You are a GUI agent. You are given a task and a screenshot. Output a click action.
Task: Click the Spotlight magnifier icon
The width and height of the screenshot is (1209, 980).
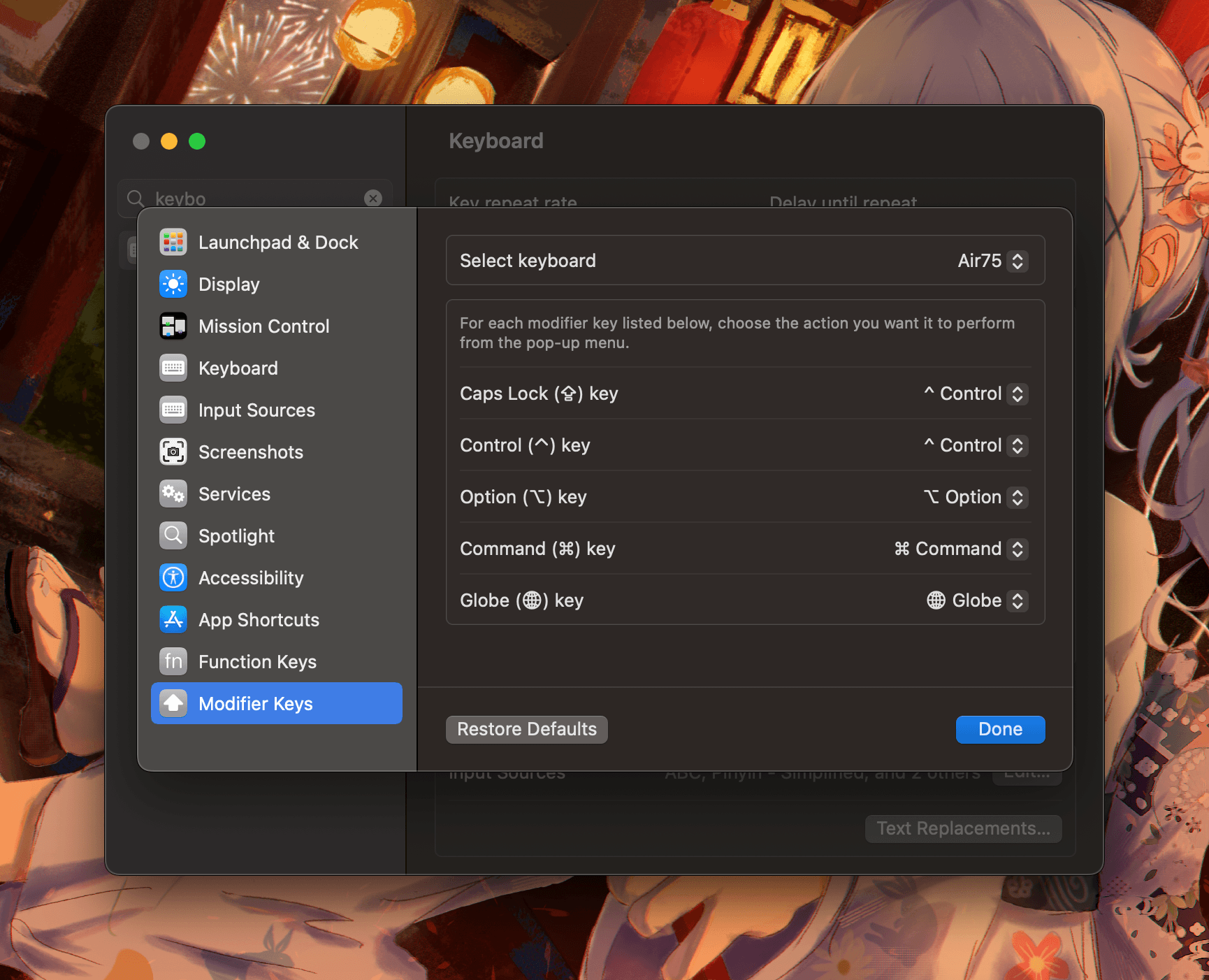click(x=173, y=535)
